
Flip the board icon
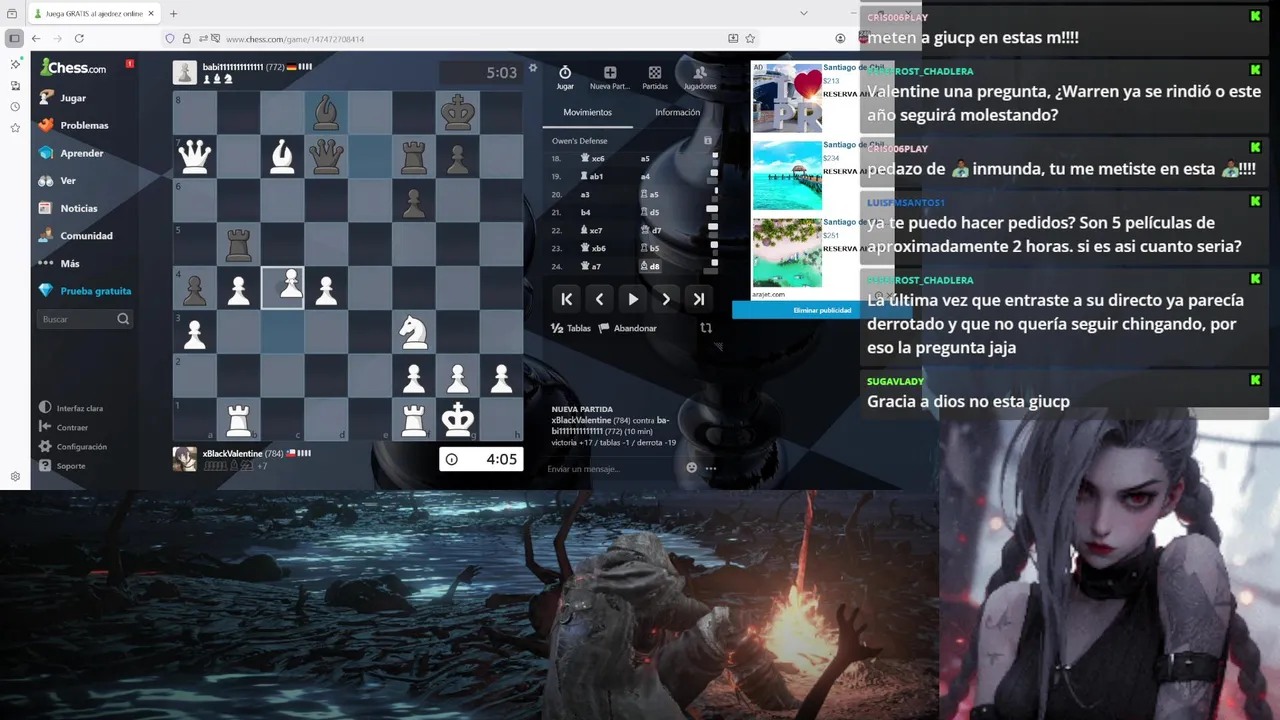706,328
